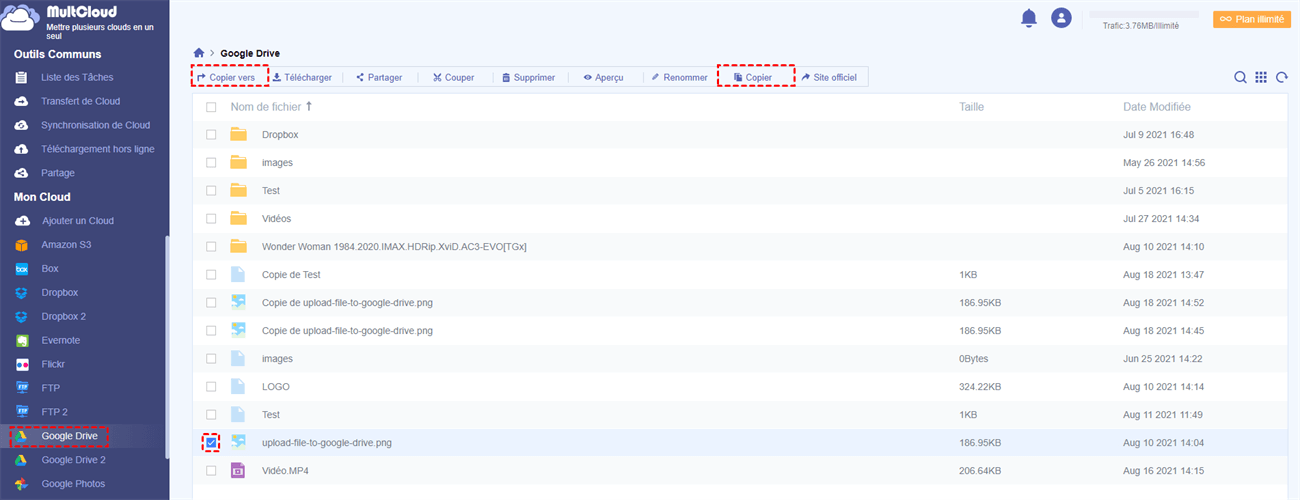Click Copier toolbar button
The image size is (1300, 500).
coord(755,77)
